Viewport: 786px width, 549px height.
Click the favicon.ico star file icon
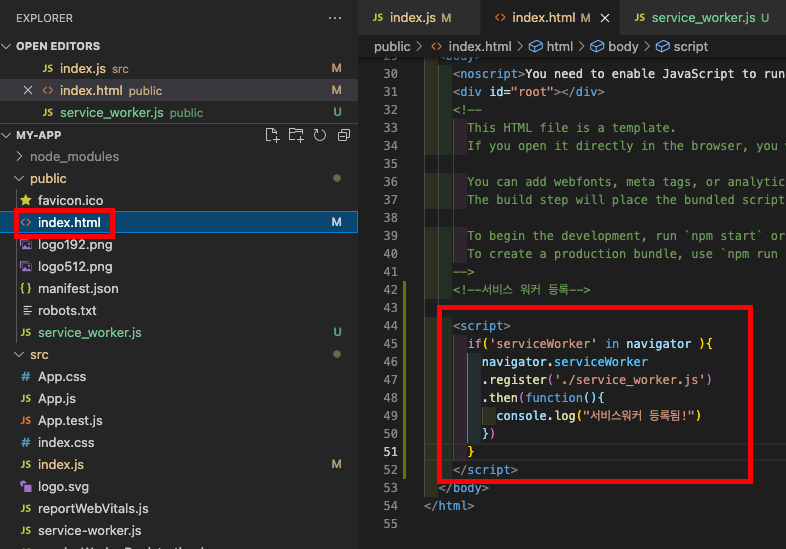pos(26,201)
